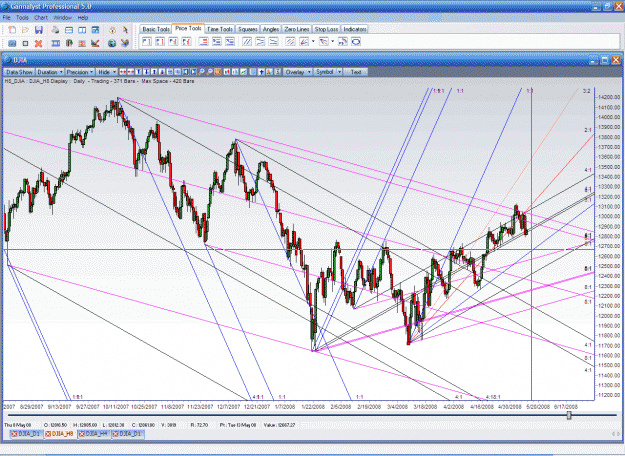Click the orange icon after the magnifiers
The width and height of the screenshot is (625, 456).
click(x=218, y=72)
